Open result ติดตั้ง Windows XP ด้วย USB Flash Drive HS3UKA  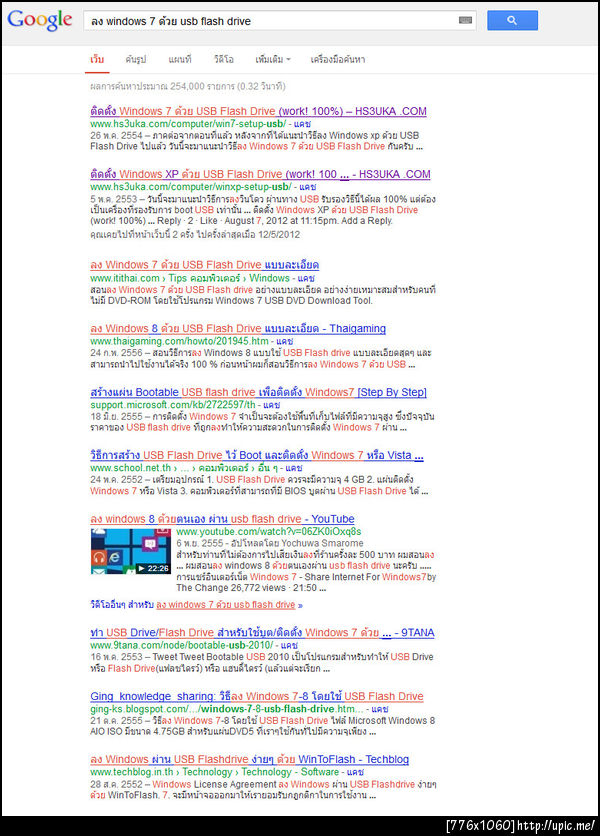click(260, 174)
